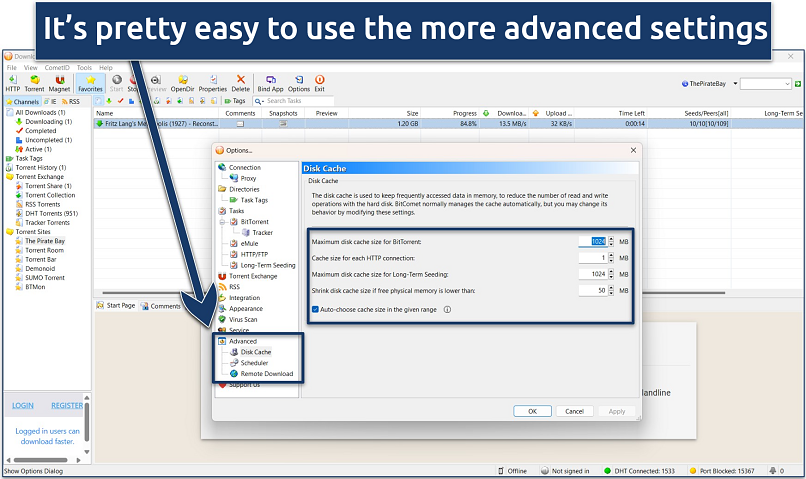The width and height of the screenshot is (806, 479).
Task: Adjust stepper for shrink cache memory threshold
Action: tap(611, 290)
